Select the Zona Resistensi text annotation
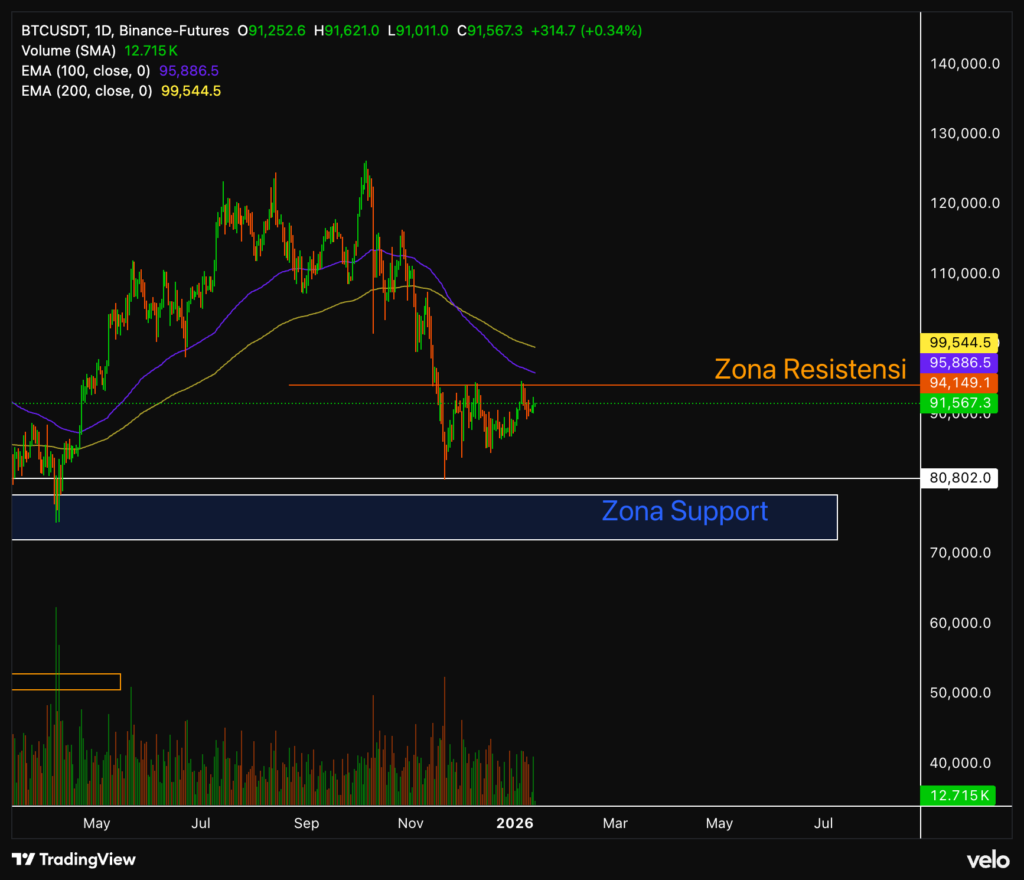The image size is (1024, 880). click(x=810, y=368)
